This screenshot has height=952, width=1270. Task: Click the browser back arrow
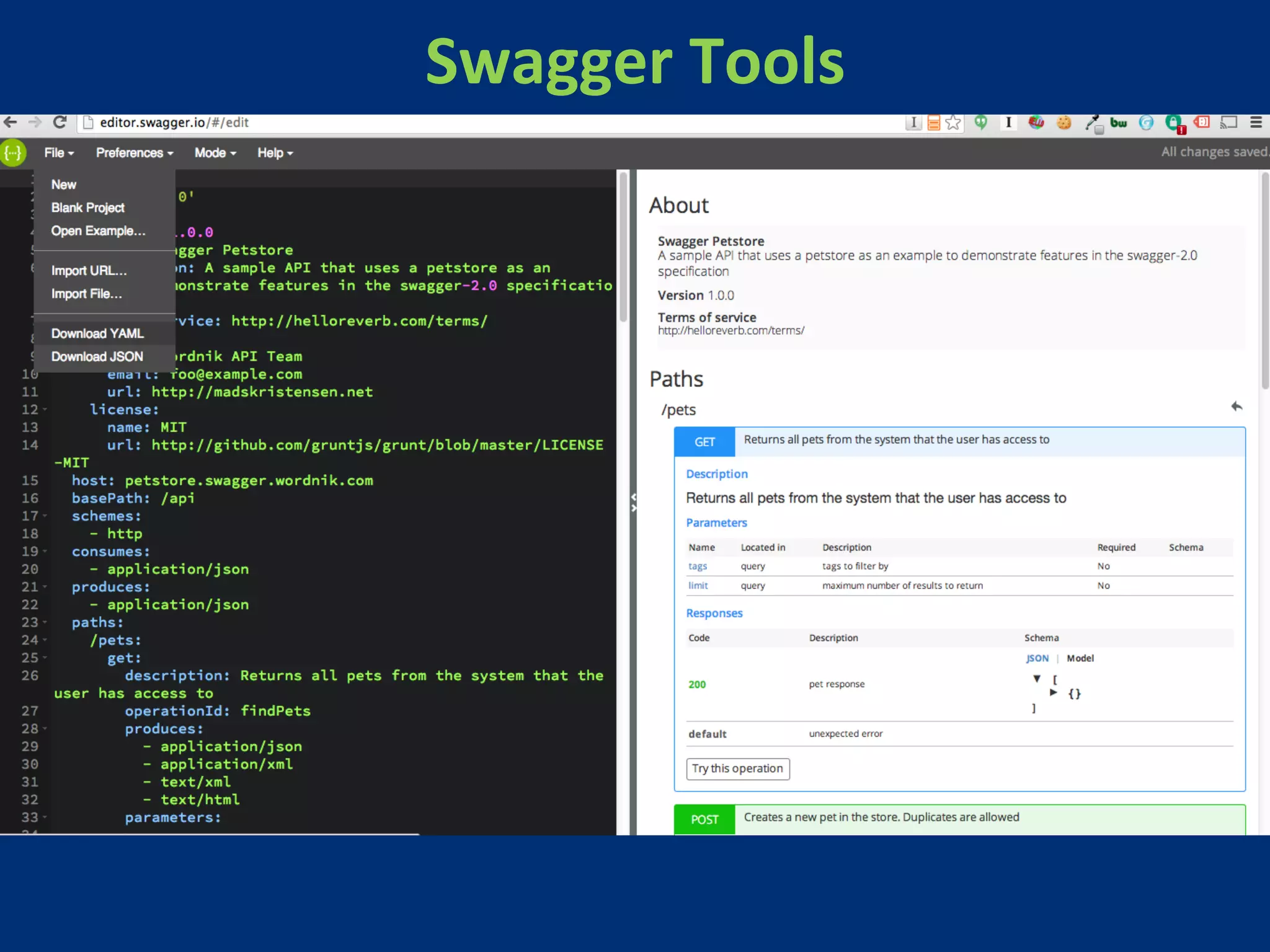(x=11, y=122)
